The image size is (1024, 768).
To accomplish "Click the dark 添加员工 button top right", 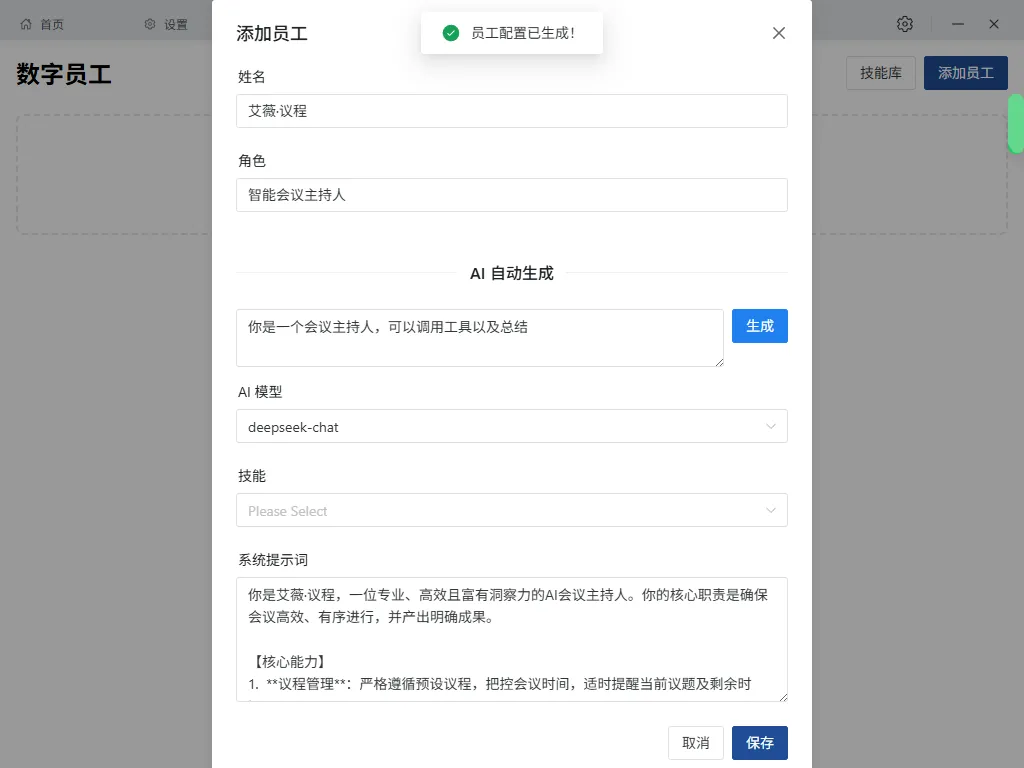I will (x=965, y=73).
